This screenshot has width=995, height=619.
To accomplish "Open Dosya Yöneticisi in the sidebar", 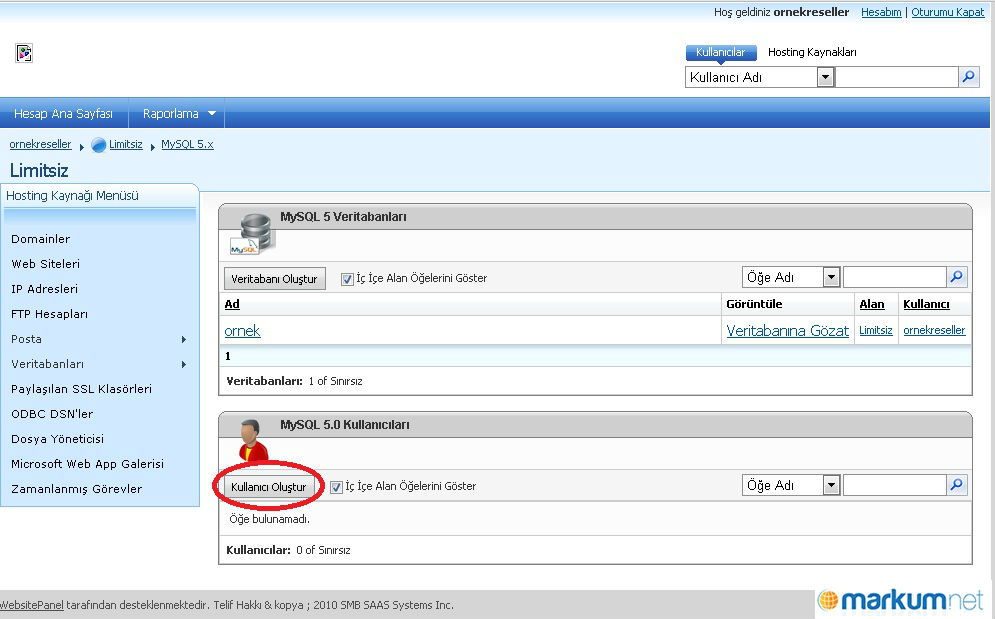I will pos(57,439).
